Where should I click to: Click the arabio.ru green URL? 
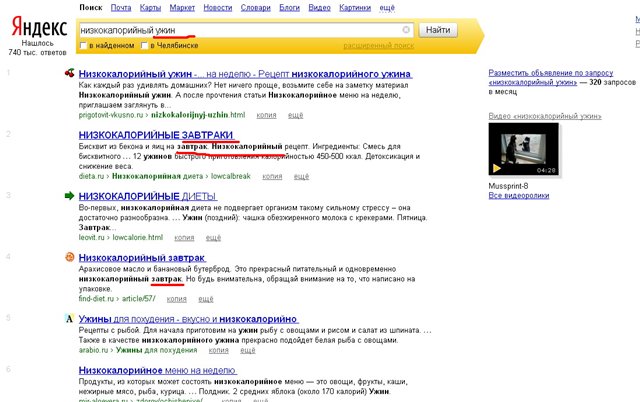pos(93,350)
